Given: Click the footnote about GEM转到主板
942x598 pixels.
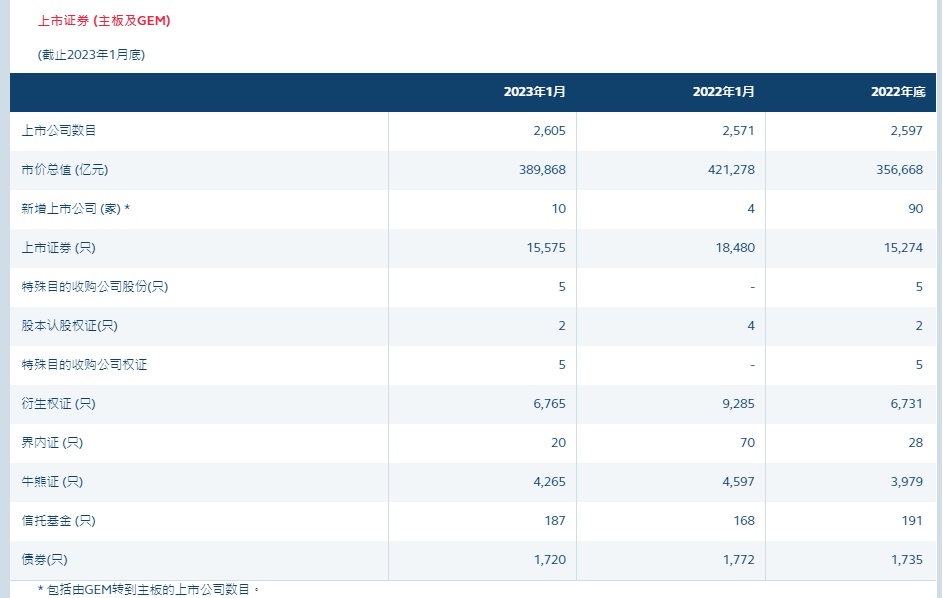Looking at the screenshot, I should click(149, 590).
